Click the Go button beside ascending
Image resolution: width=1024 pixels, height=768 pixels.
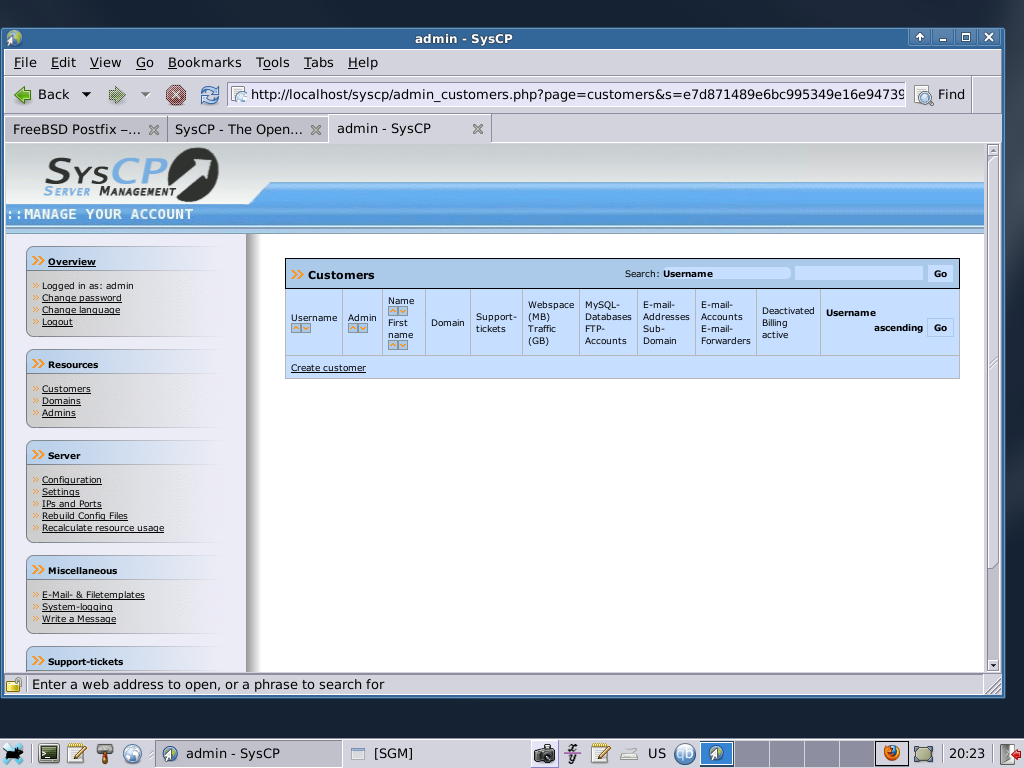[x=940, y=328]
